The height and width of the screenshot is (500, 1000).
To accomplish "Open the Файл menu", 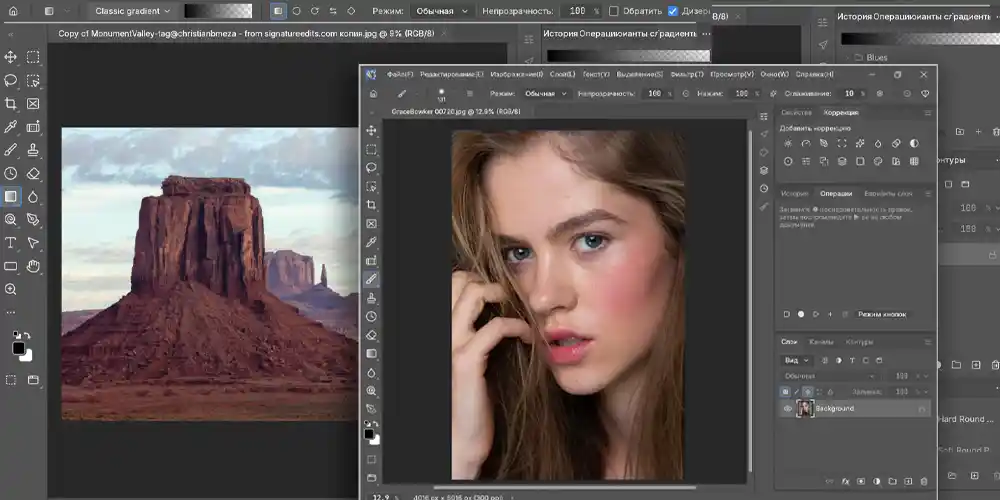I will (400, 75).
